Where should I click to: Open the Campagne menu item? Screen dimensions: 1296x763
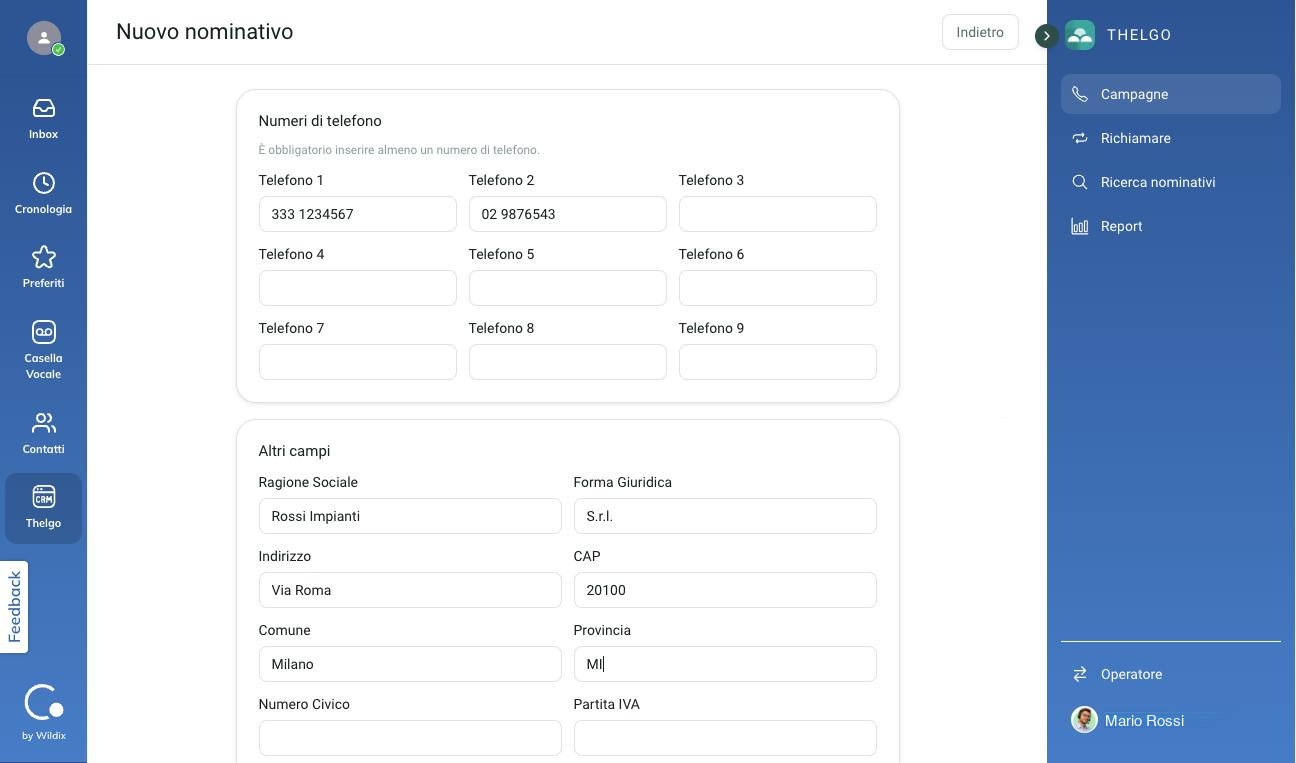(1171, 94)
